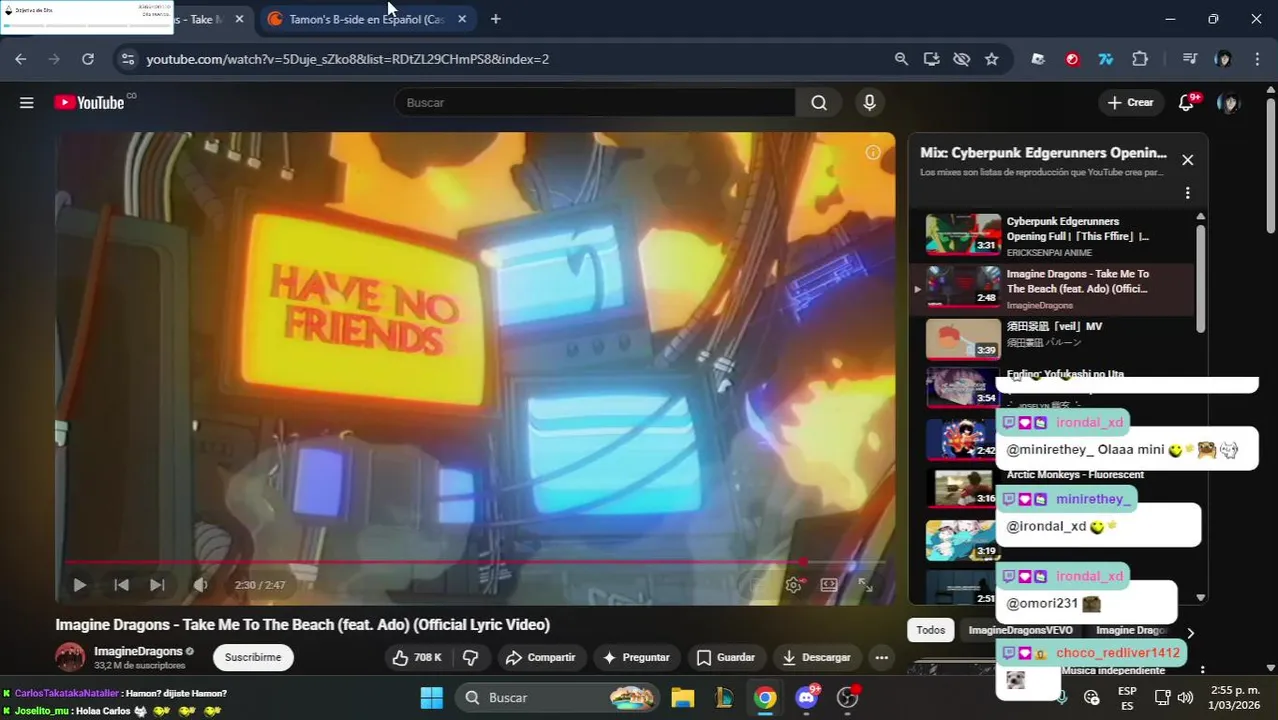Screen dimensions: 1278x720
Task: Close the Tamon's B-side tab
Action: click(462, 19)
